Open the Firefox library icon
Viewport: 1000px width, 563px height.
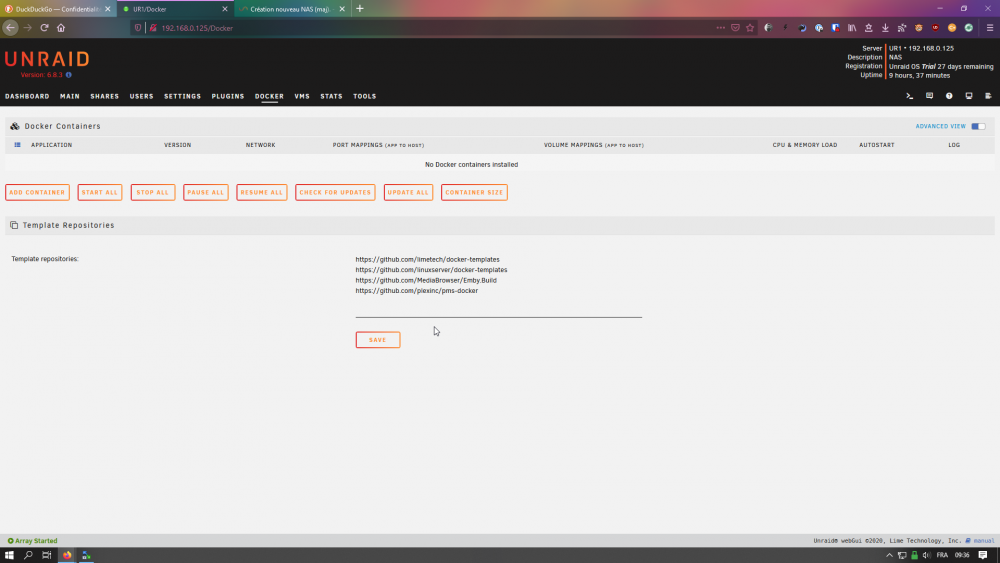click(x=851, y=27)
